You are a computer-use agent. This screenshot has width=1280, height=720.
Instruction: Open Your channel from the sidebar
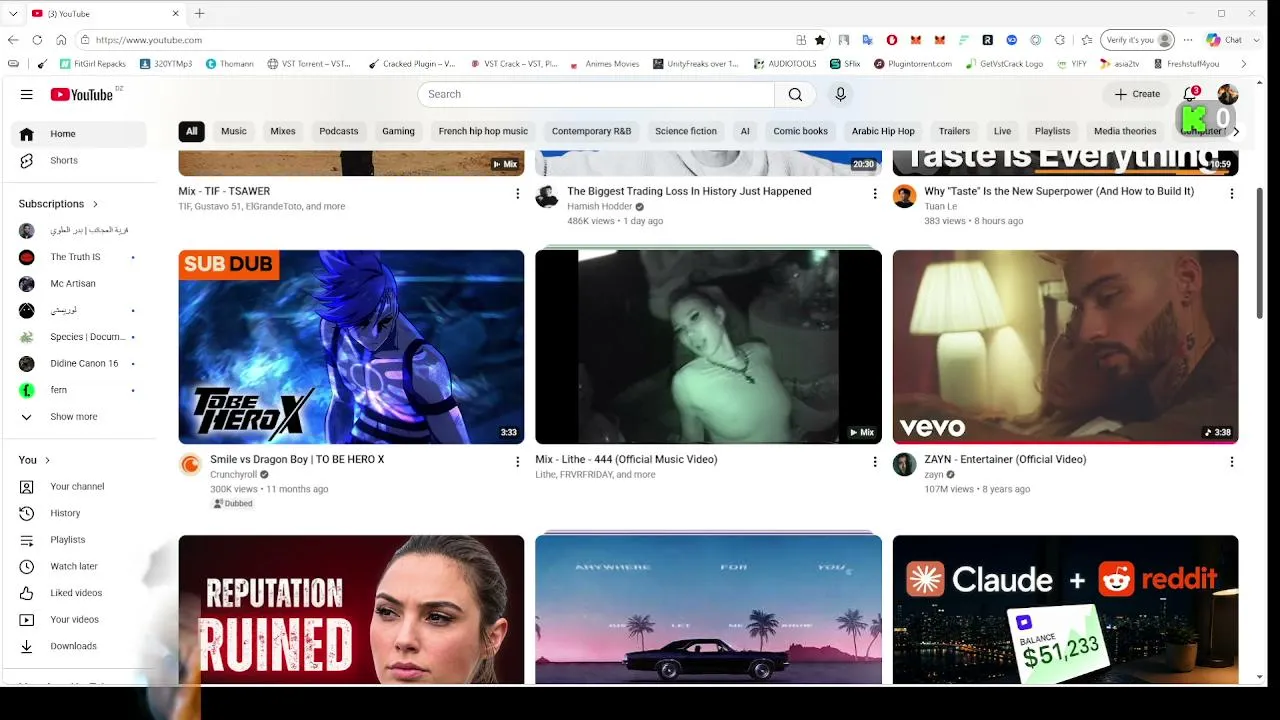pyautogui.click(x=76, y=486)
